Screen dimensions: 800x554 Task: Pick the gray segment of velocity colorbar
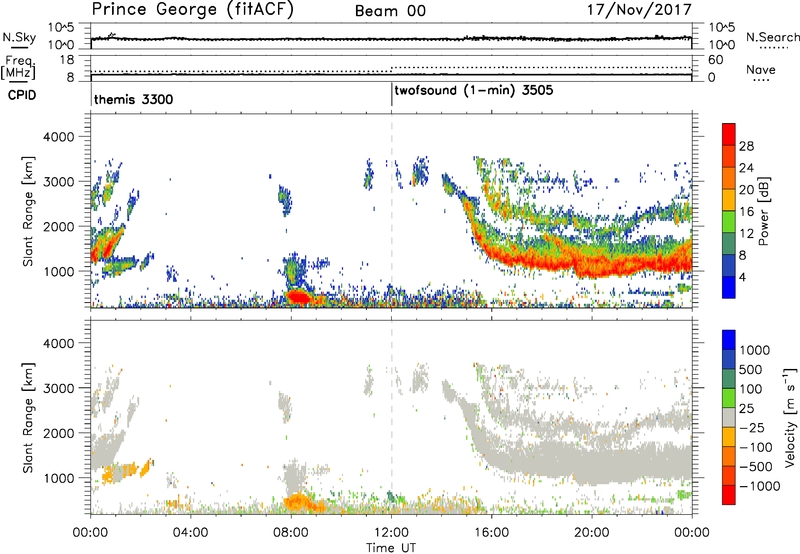pos(729,417)
